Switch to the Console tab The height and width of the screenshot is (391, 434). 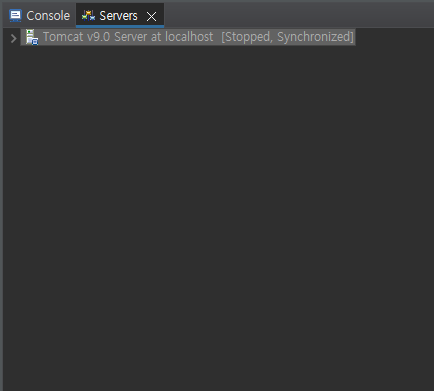[40, 16]
